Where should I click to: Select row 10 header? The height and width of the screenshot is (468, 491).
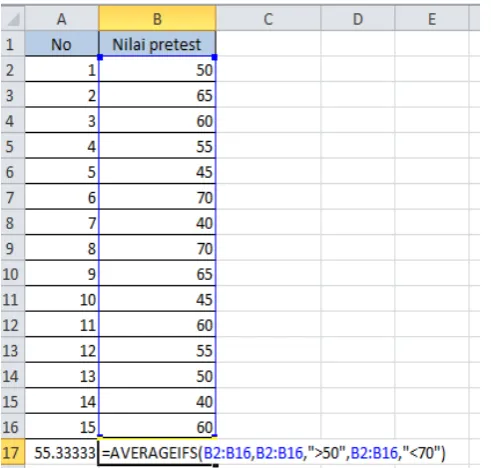[x=13, y=273]
